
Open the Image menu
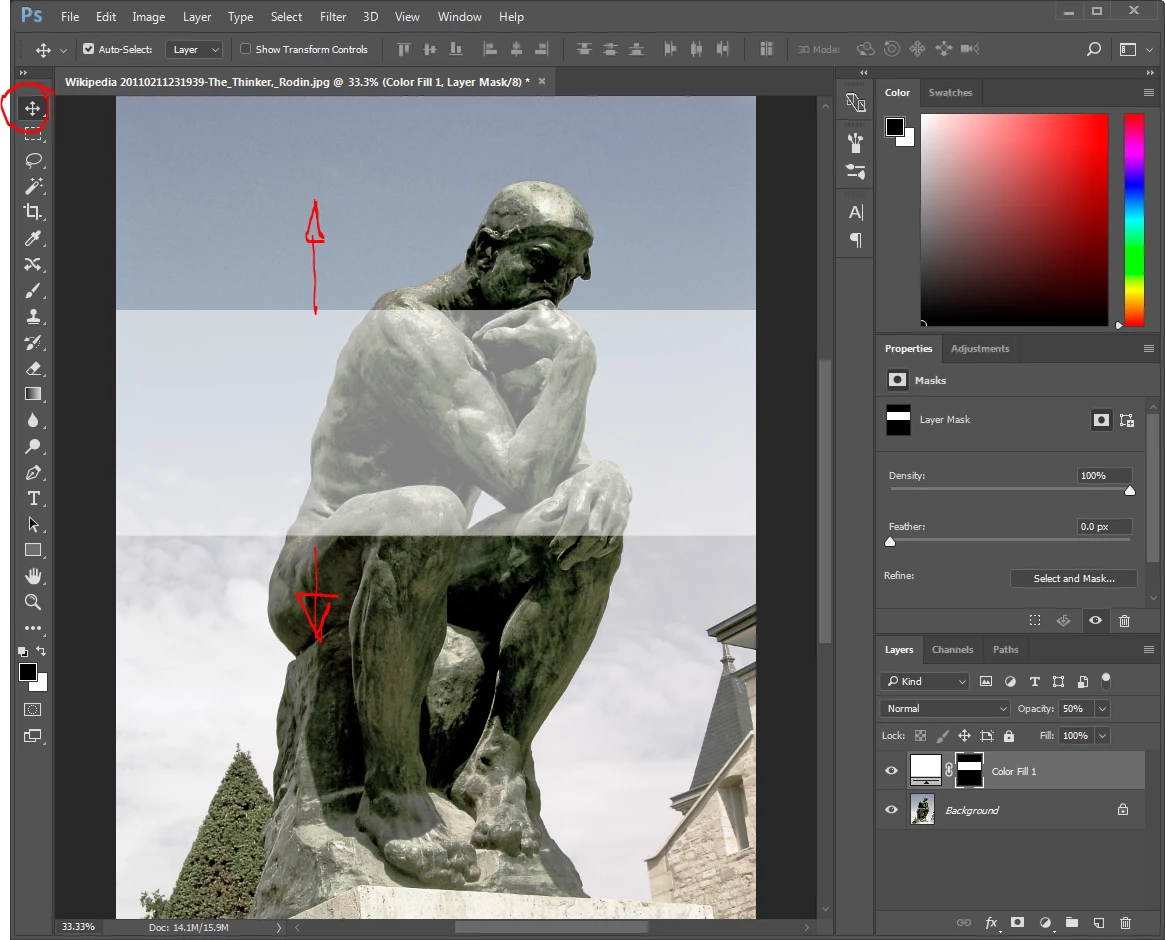(149, 16)
